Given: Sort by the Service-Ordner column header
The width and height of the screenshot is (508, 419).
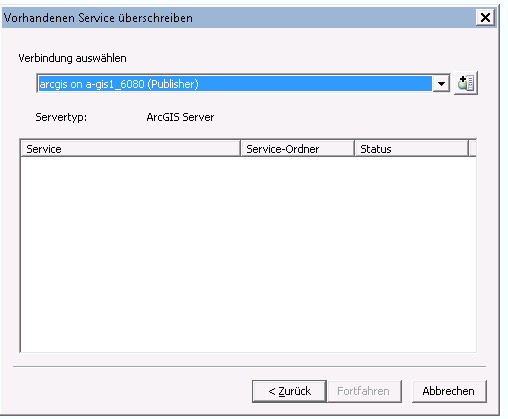Looking at the screenshot, I should (x=297, y=149).
